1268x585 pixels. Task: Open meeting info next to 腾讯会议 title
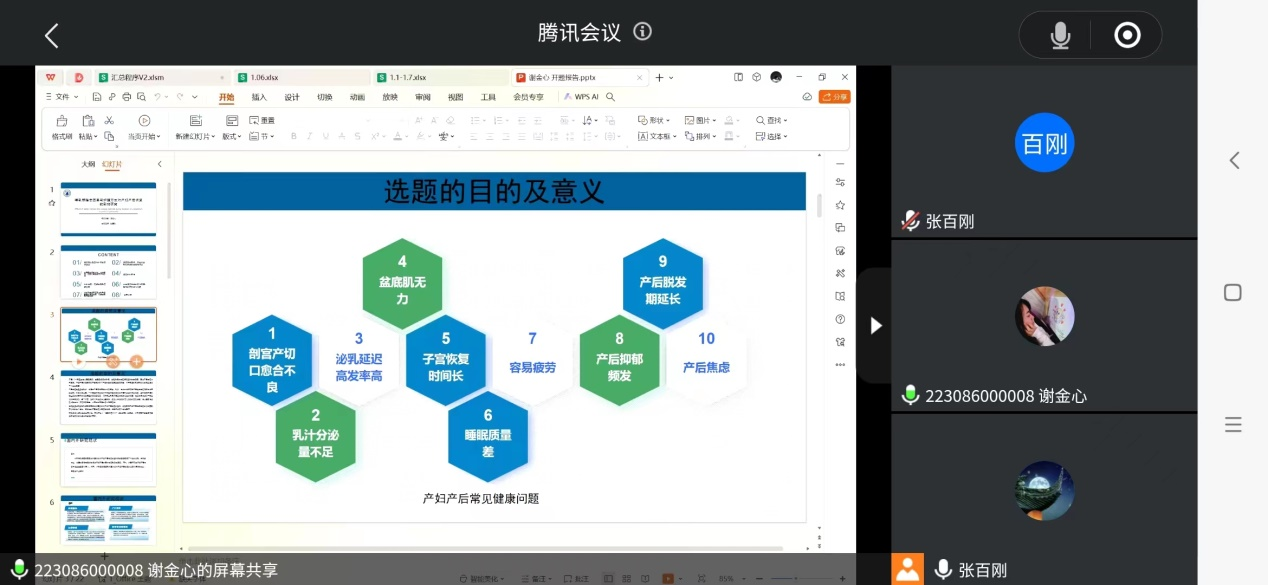click(x=643, y=31)
